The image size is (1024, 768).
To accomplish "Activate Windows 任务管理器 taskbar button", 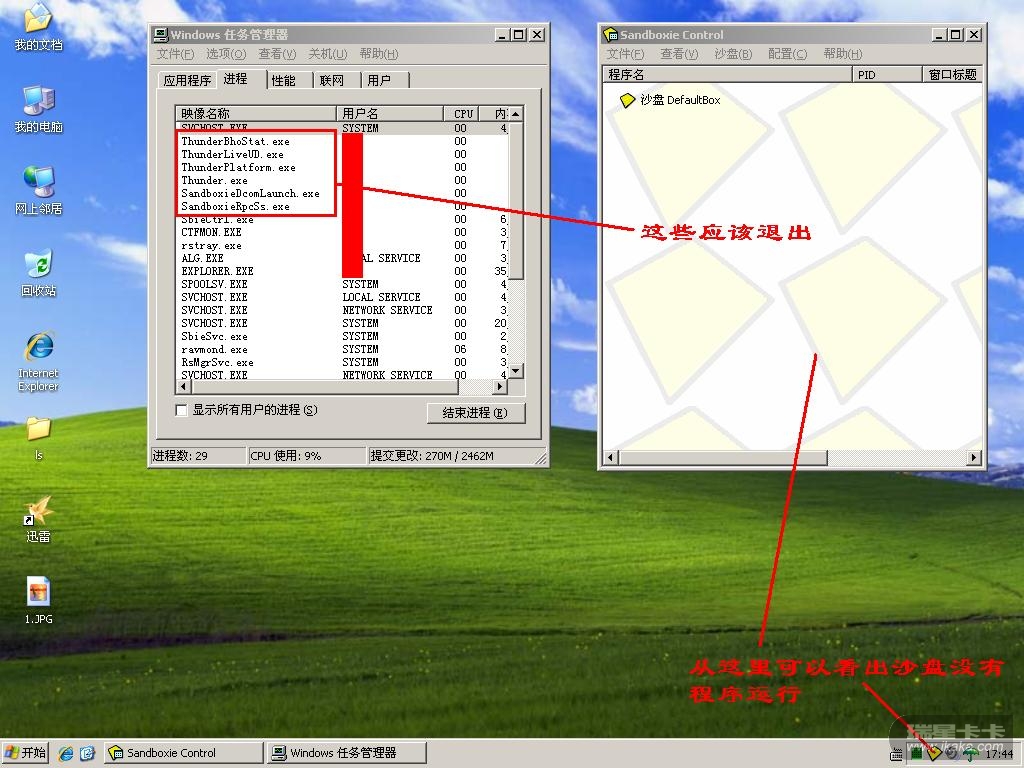I will 348,753.
